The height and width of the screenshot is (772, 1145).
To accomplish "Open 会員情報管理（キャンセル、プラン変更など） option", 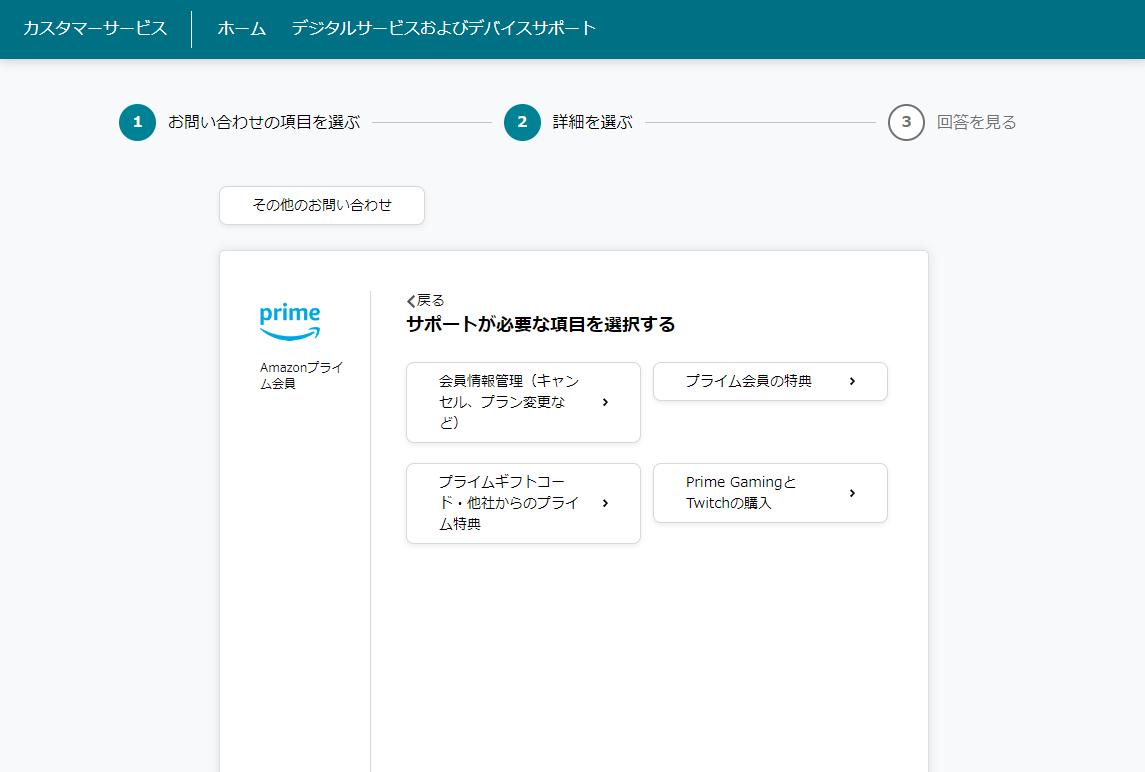I will coord(524,402).
